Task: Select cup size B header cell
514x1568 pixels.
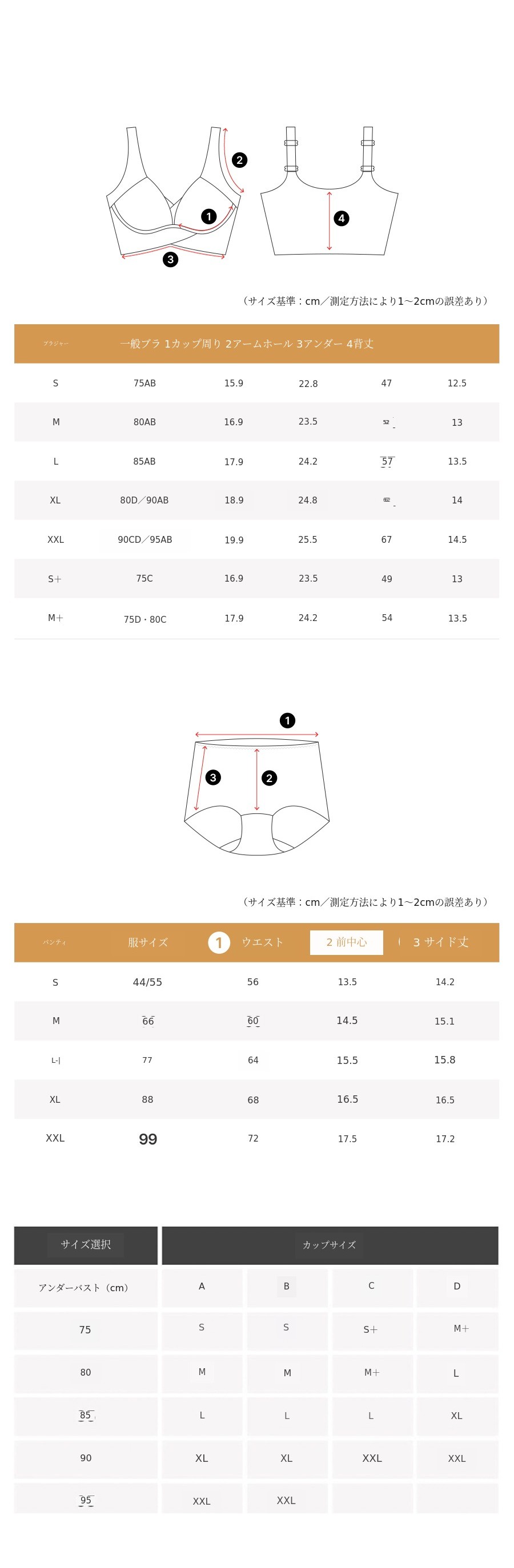Action: tap(286, 1286)
